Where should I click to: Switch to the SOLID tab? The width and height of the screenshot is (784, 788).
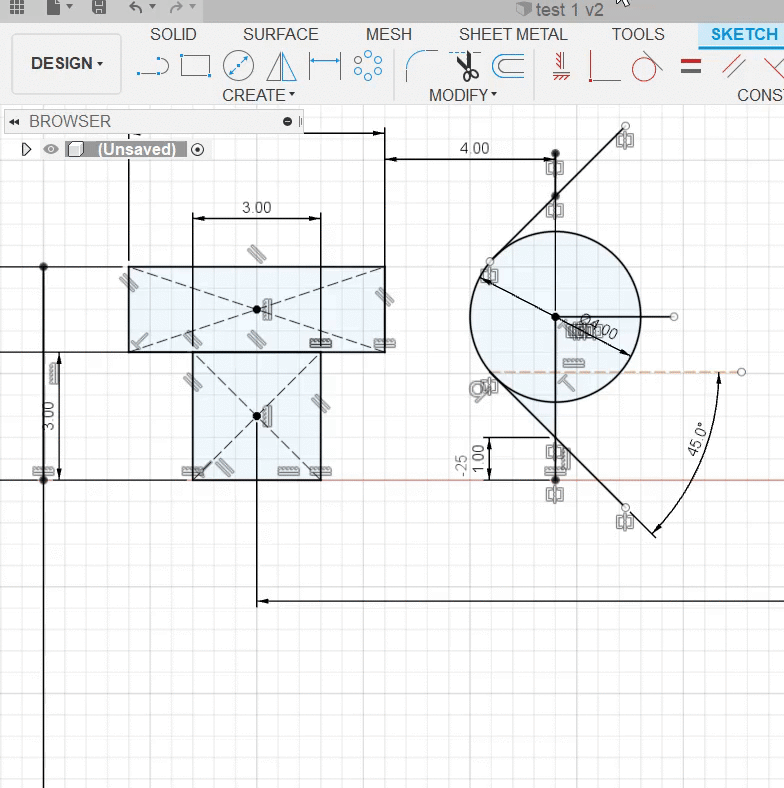pyautogui.click(x=173, y=34)
